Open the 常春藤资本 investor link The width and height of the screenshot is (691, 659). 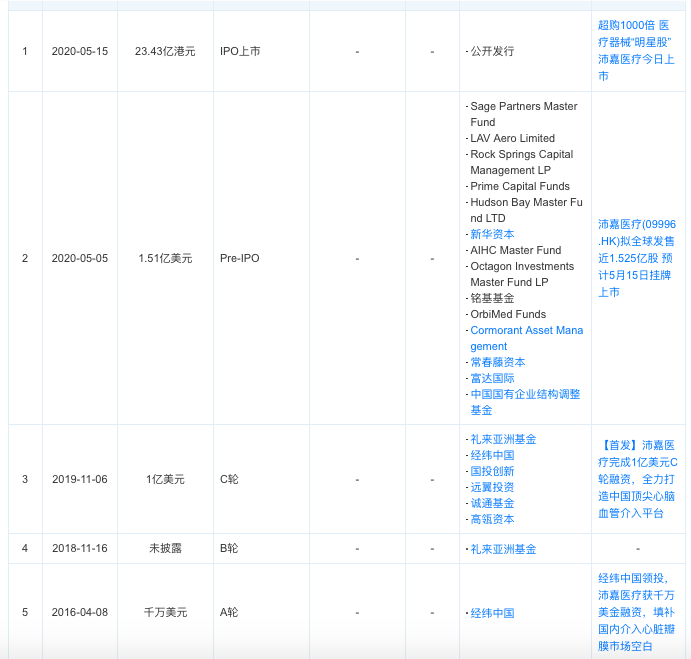(x=498, y=362)
